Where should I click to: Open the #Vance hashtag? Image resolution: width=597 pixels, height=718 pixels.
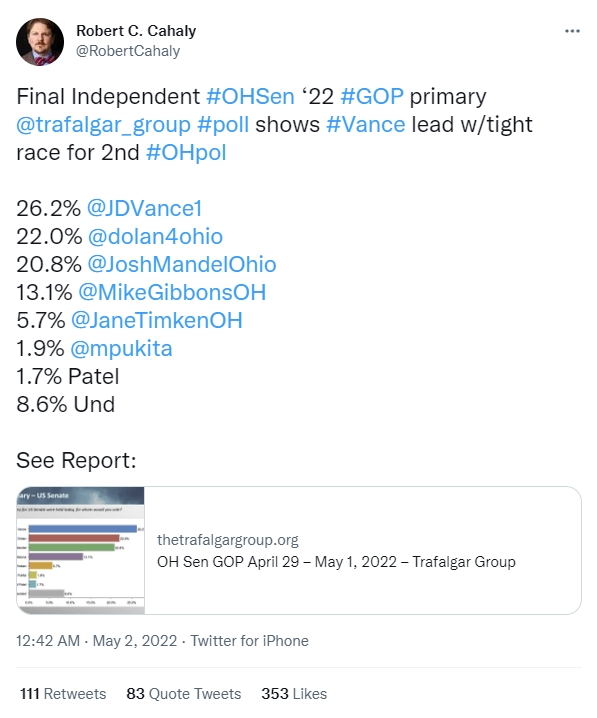click(365, 125)
